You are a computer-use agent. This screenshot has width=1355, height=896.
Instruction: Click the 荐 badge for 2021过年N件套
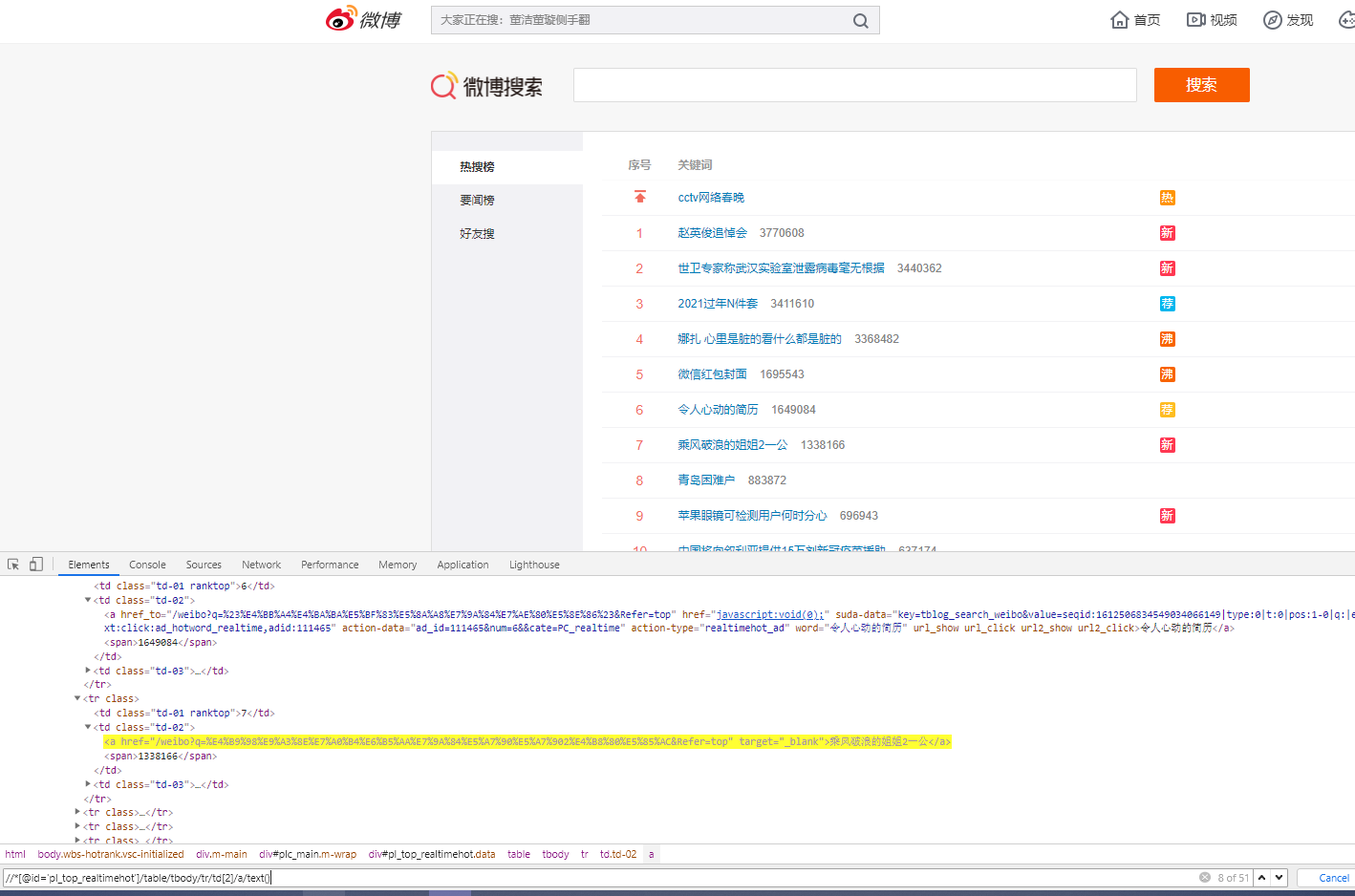1167,304
